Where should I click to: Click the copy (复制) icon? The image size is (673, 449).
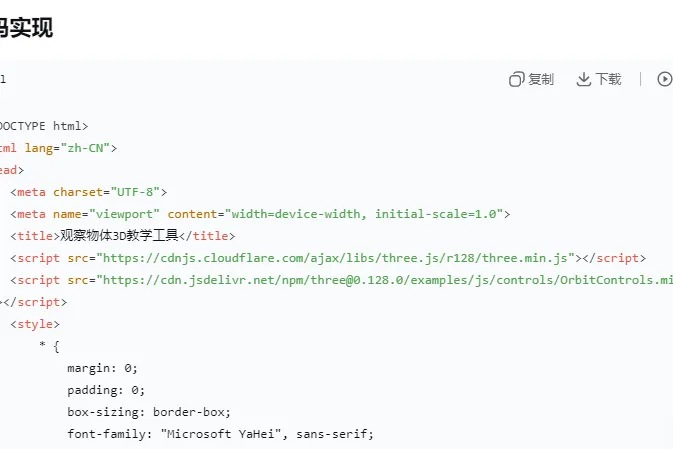coord(516,79)
